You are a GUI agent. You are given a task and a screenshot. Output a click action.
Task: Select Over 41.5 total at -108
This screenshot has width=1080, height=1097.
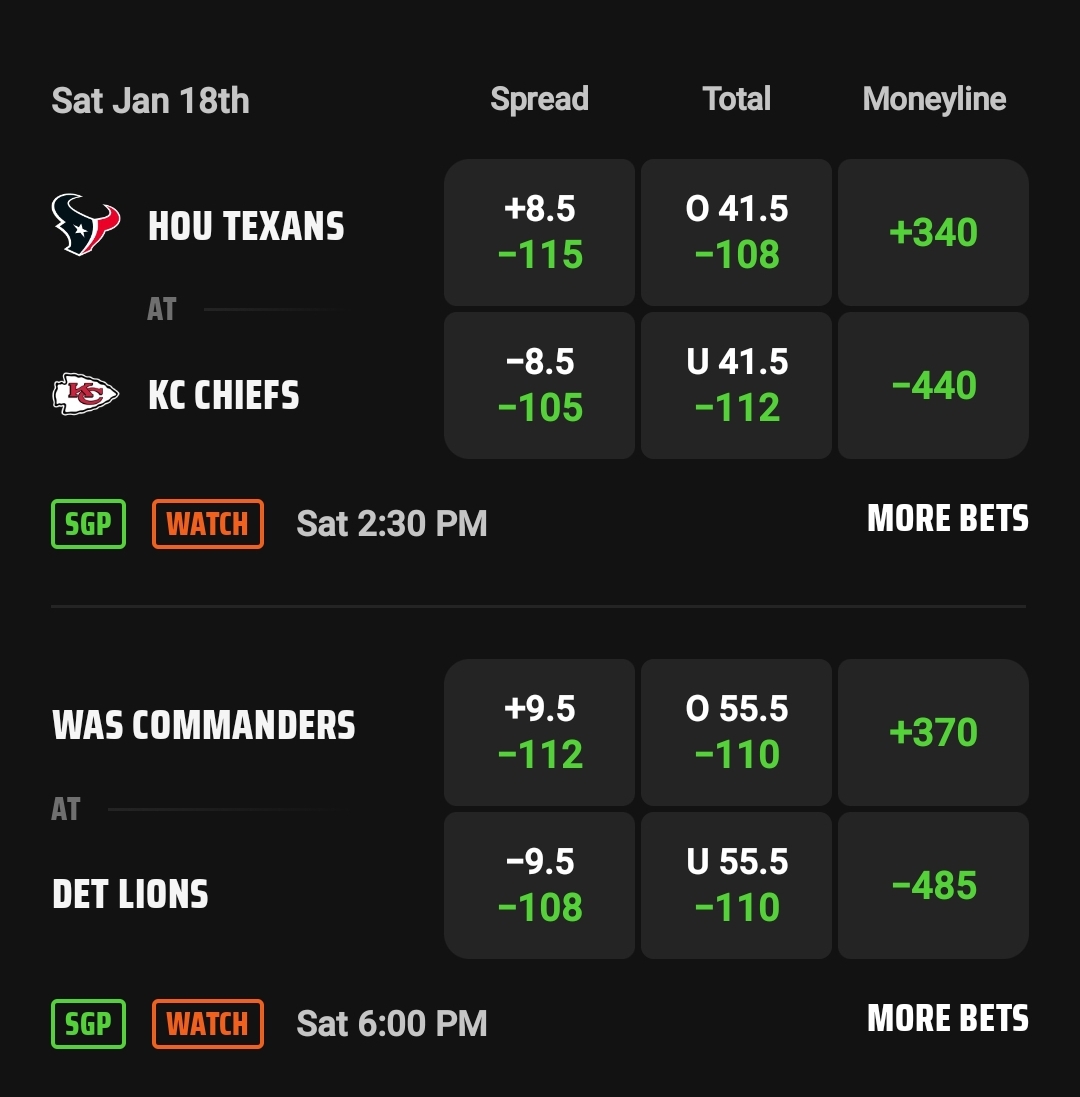737,232
